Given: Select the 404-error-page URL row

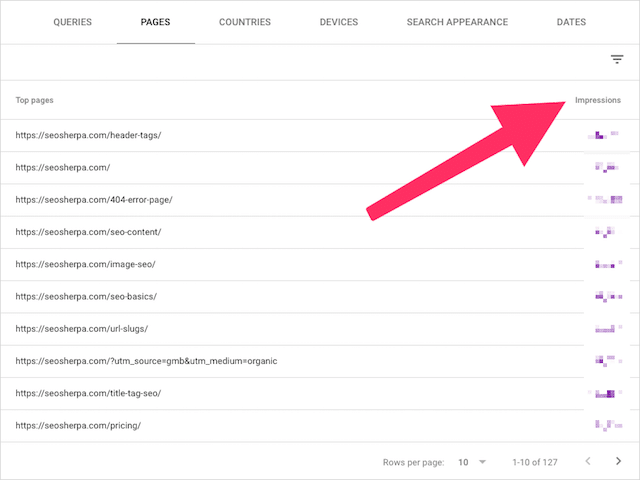Looking at the screenshot, I should click(x=320, y=200).
